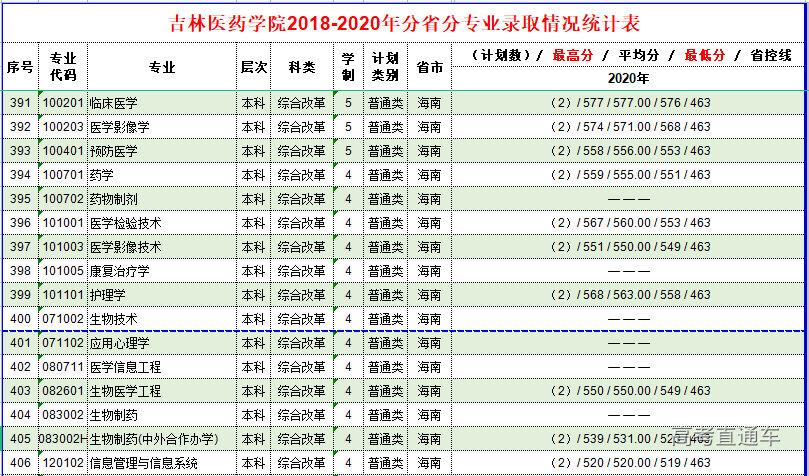This screenshot has width=809, height=476.
Task: Select the 2020年 header cell
Action: tap(628, 79)
